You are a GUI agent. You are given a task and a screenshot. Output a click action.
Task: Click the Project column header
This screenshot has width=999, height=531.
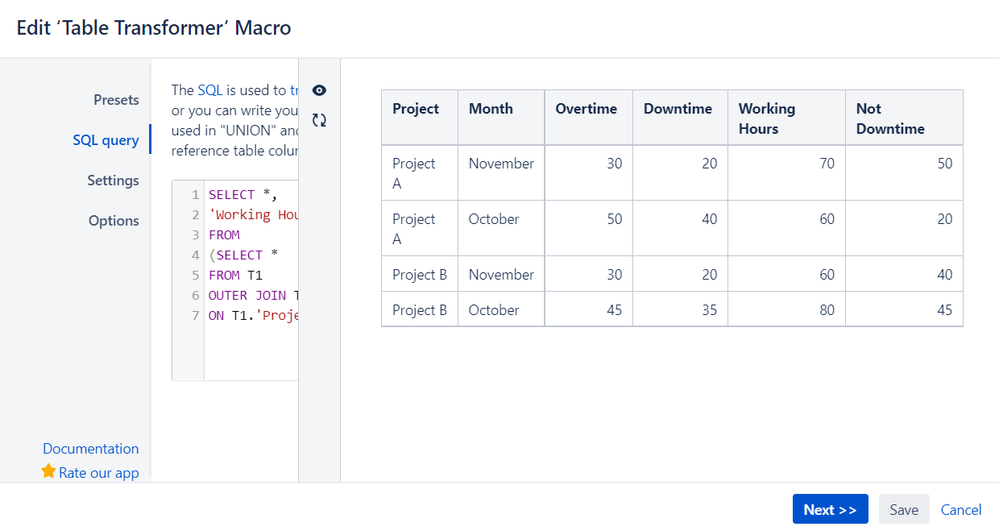[x=416, y=109]
